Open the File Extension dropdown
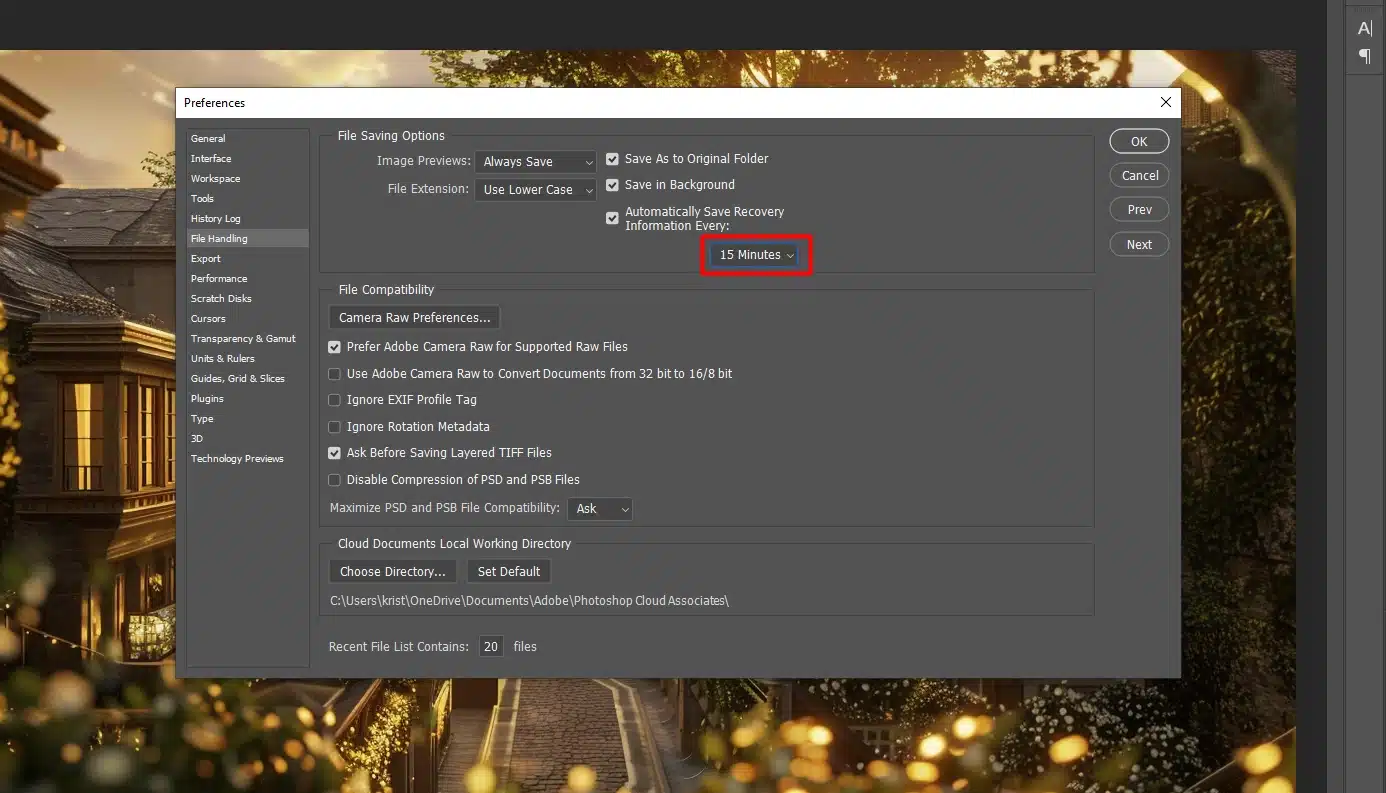 535,190
